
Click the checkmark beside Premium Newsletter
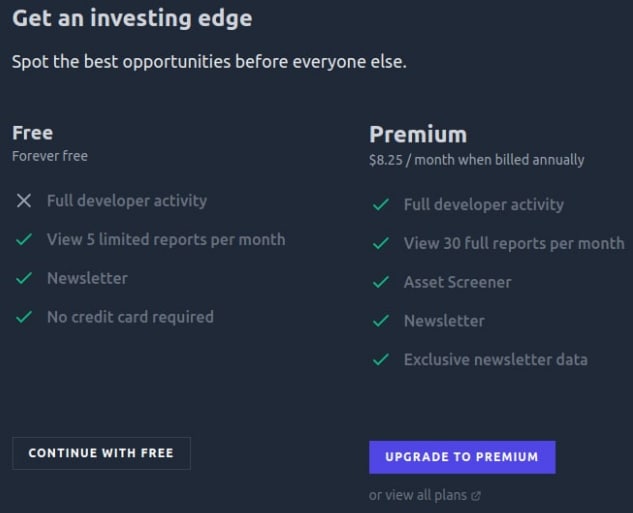(x=380, y=321)
